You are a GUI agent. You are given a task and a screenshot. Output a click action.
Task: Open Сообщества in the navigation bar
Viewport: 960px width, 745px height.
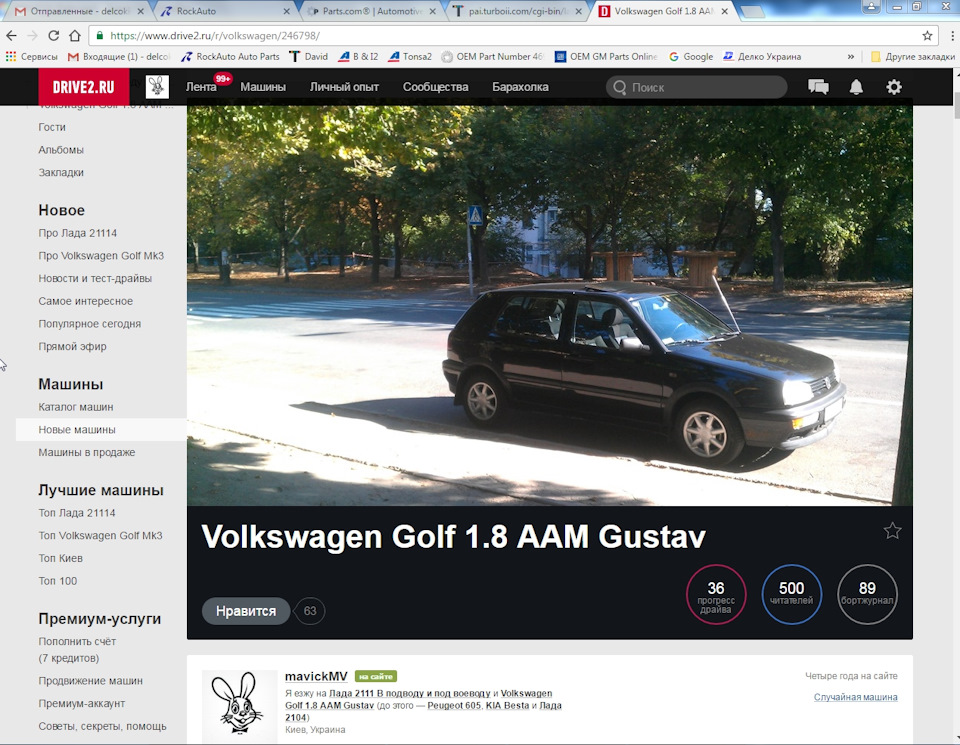point(435,87)
